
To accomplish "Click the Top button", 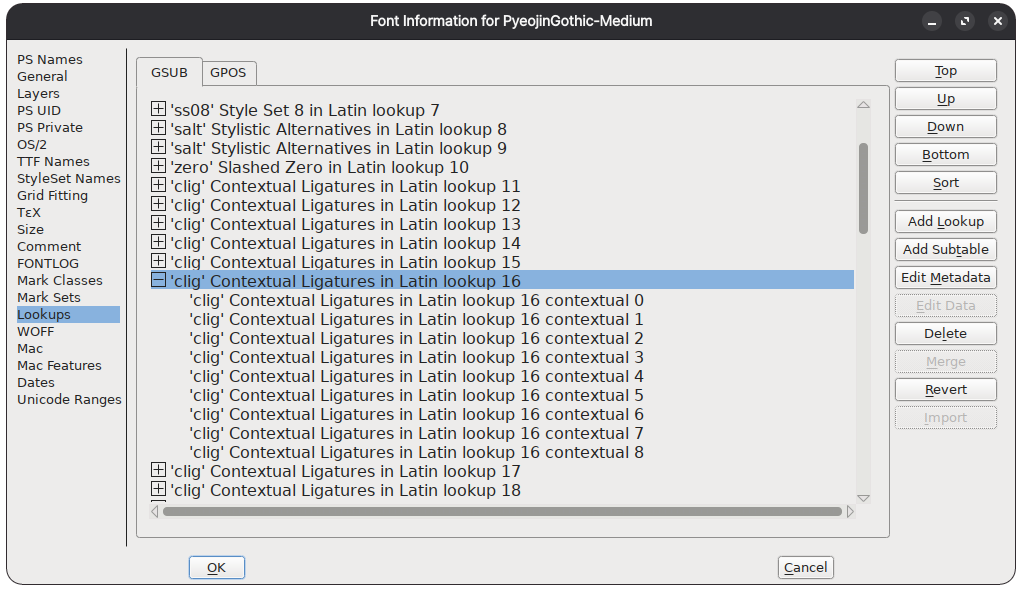I will coord(945,71).
